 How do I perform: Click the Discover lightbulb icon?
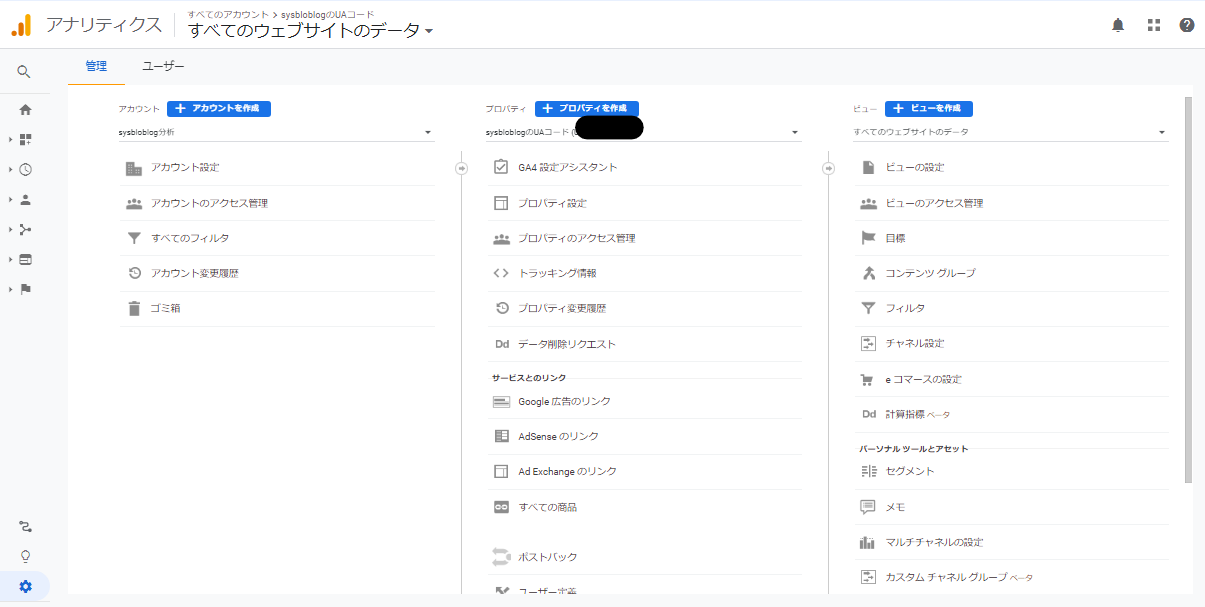pyautogui.click(x=25, y=557)
